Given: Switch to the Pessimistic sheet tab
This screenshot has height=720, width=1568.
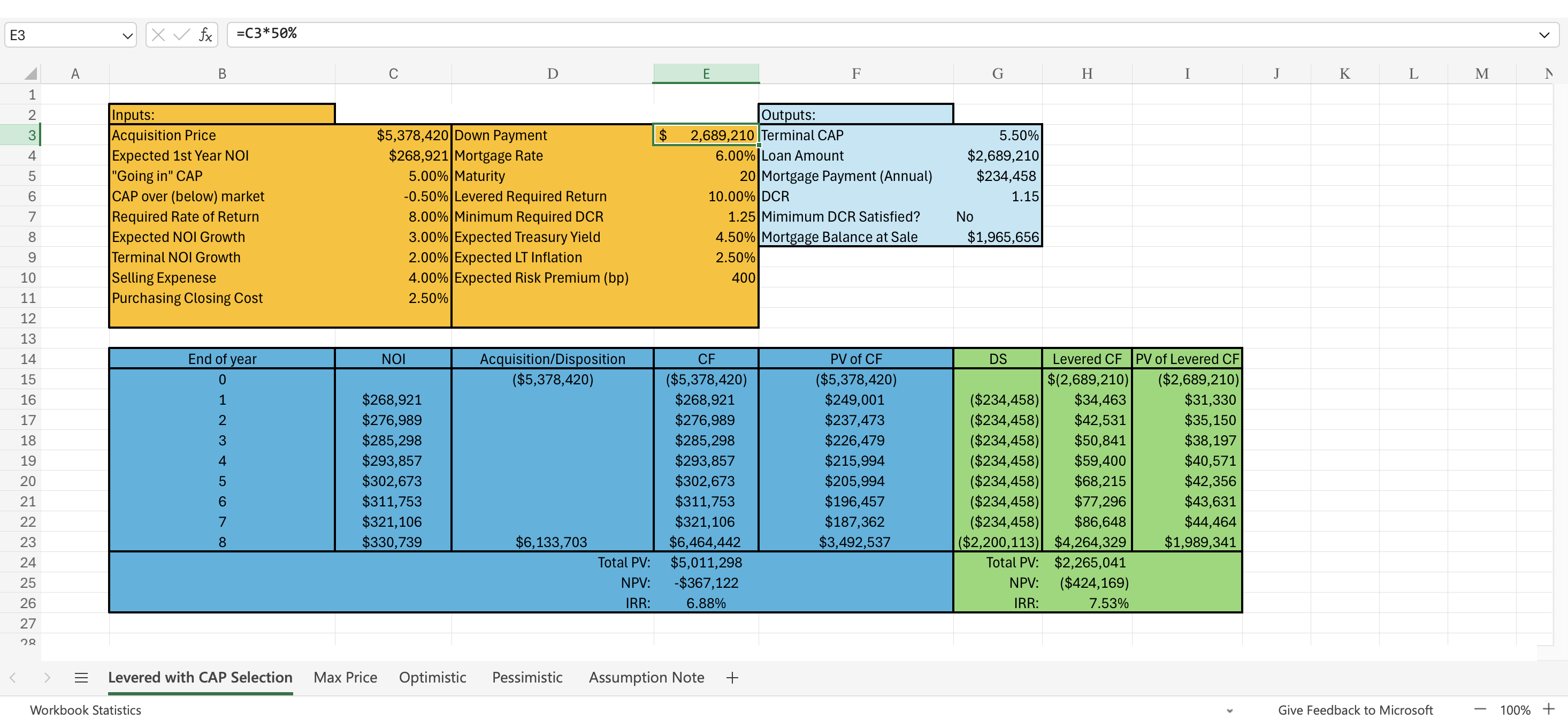Looking at the screenshot, I should (x=526, y=677).
